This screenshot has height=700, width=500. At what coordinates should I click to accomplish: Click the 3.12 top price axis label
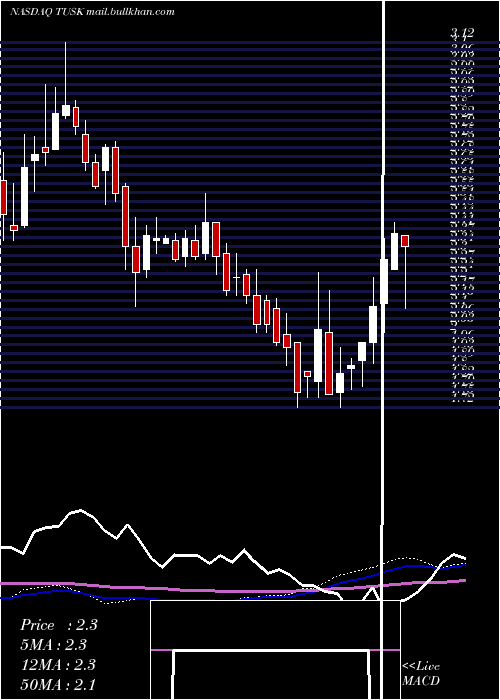(x=462, y=33)
